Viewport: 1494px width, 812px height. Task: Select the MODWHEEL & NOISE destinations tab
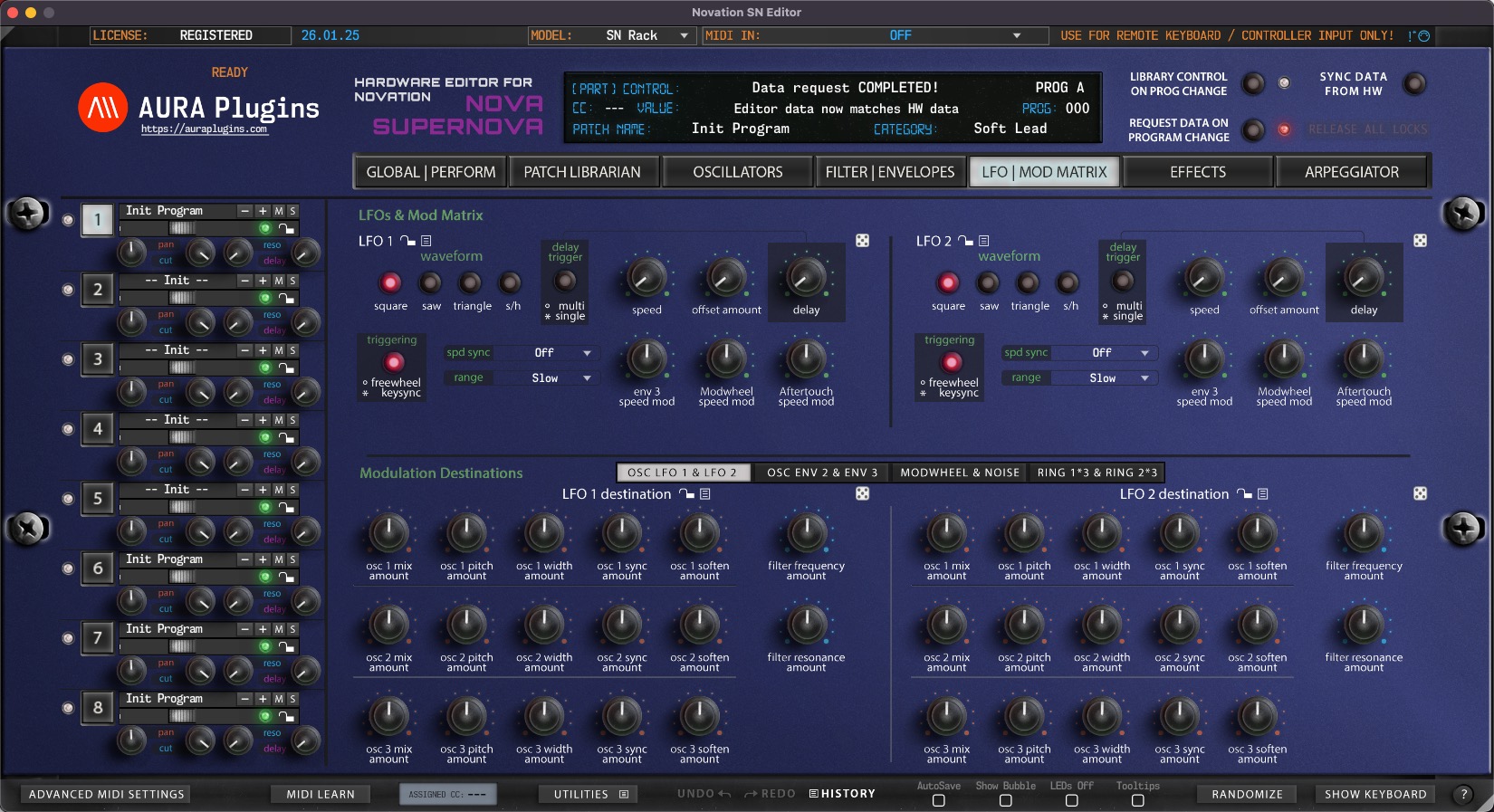click(x=959, y=473)
